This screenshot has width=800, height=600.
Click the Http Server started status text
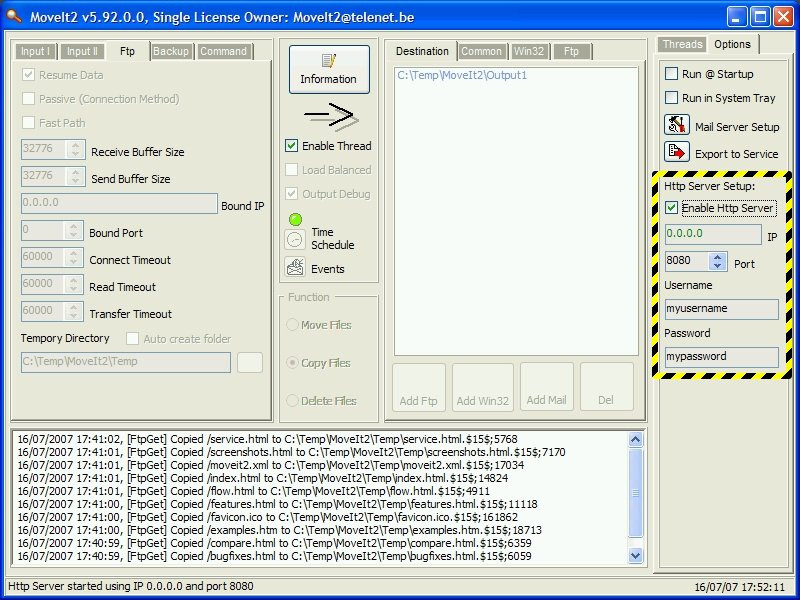131,586
